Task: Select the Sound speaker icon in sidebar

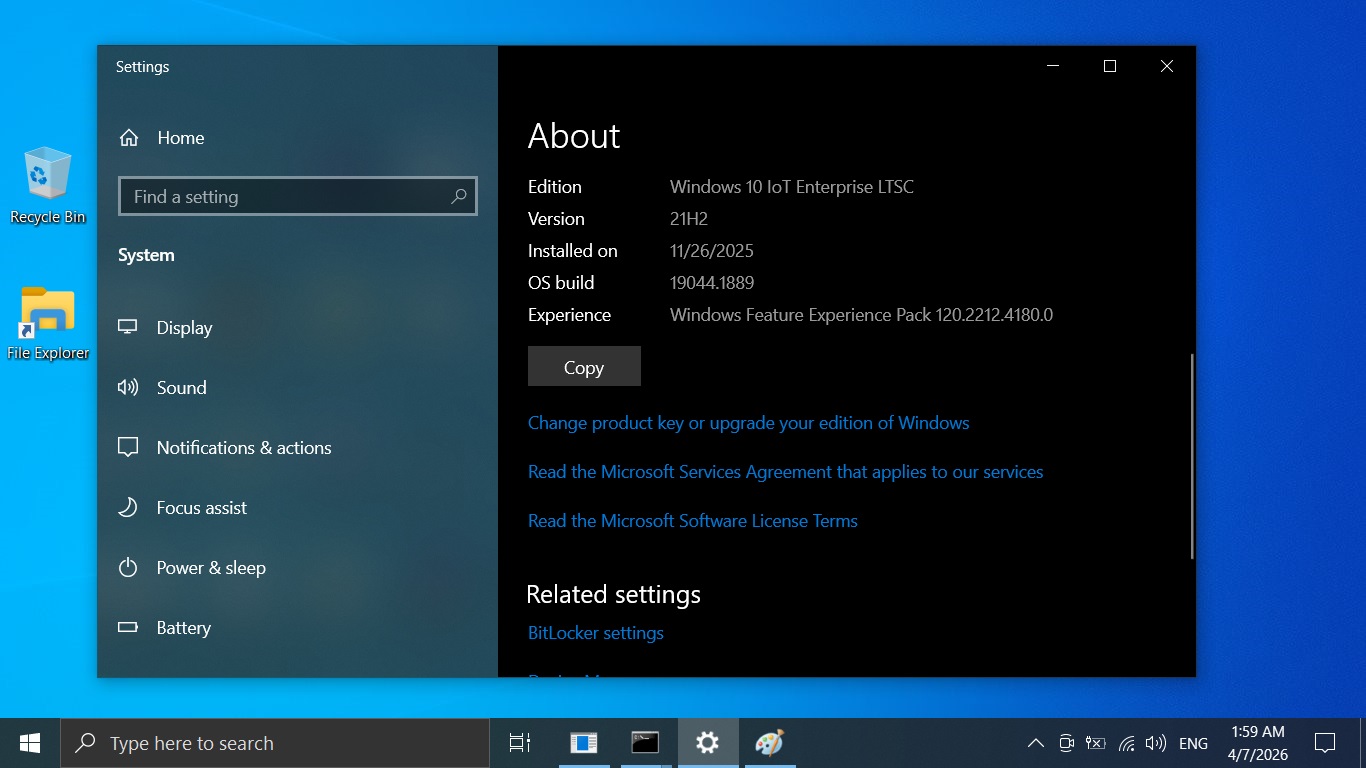Action: tap(128, 387)
